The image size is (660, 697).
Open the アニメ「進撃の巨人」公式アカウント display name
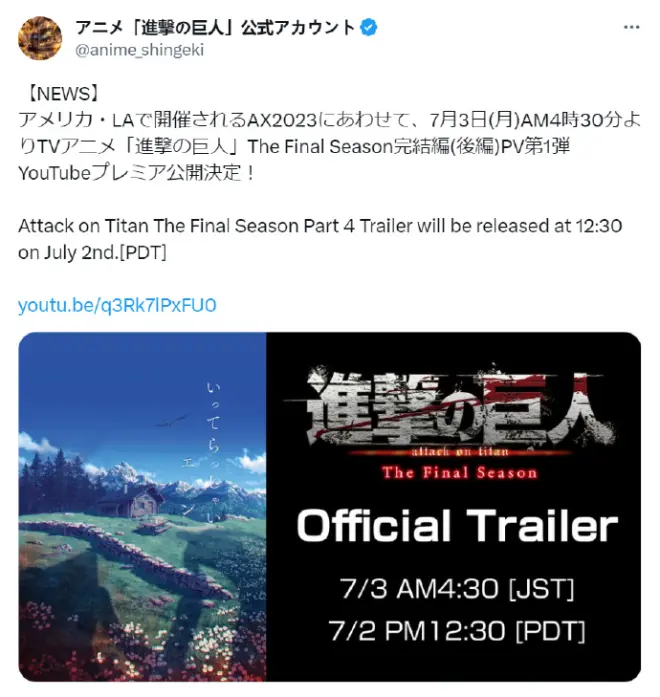click(215, 28)
